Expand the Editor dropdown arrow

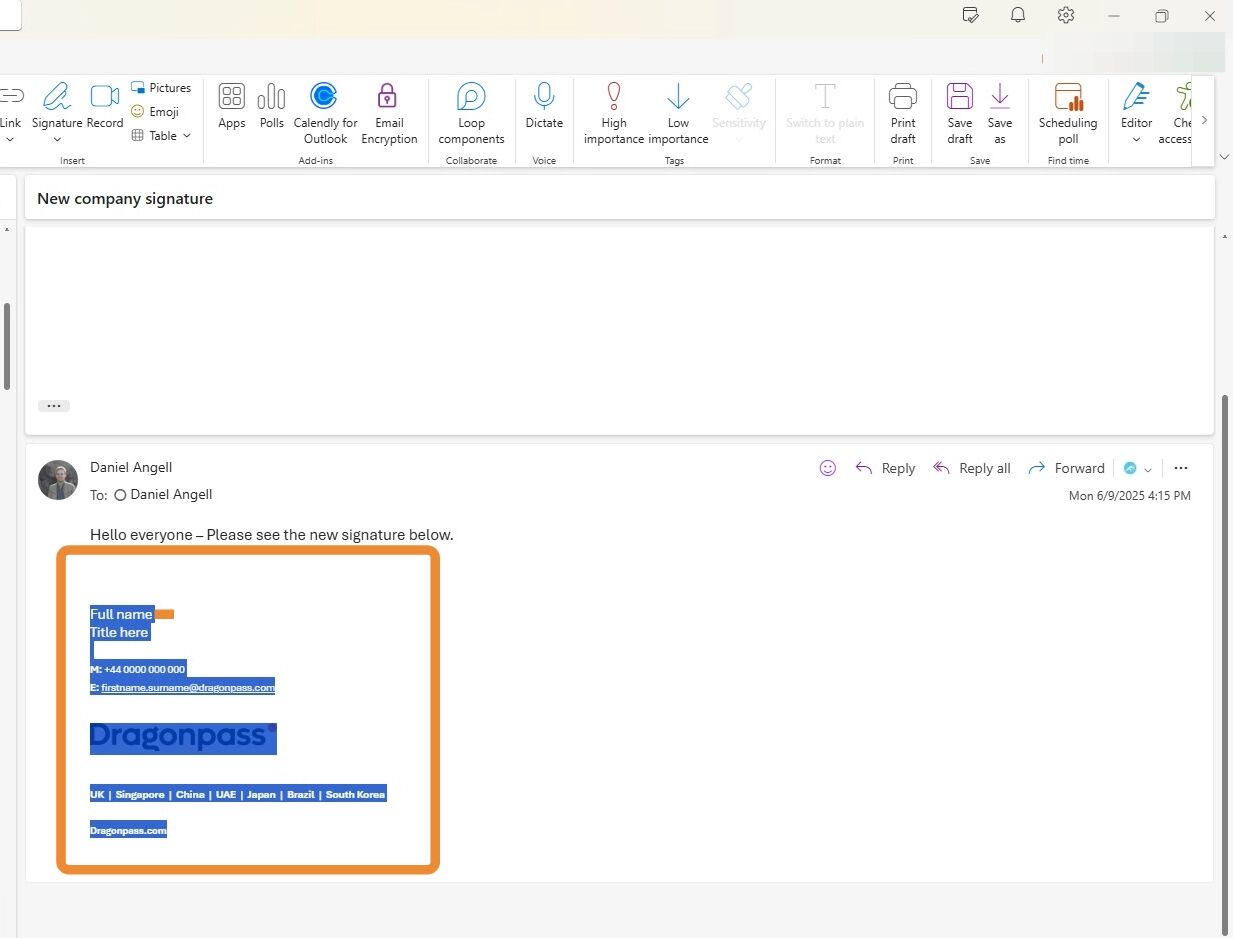tap(1136, 139)
